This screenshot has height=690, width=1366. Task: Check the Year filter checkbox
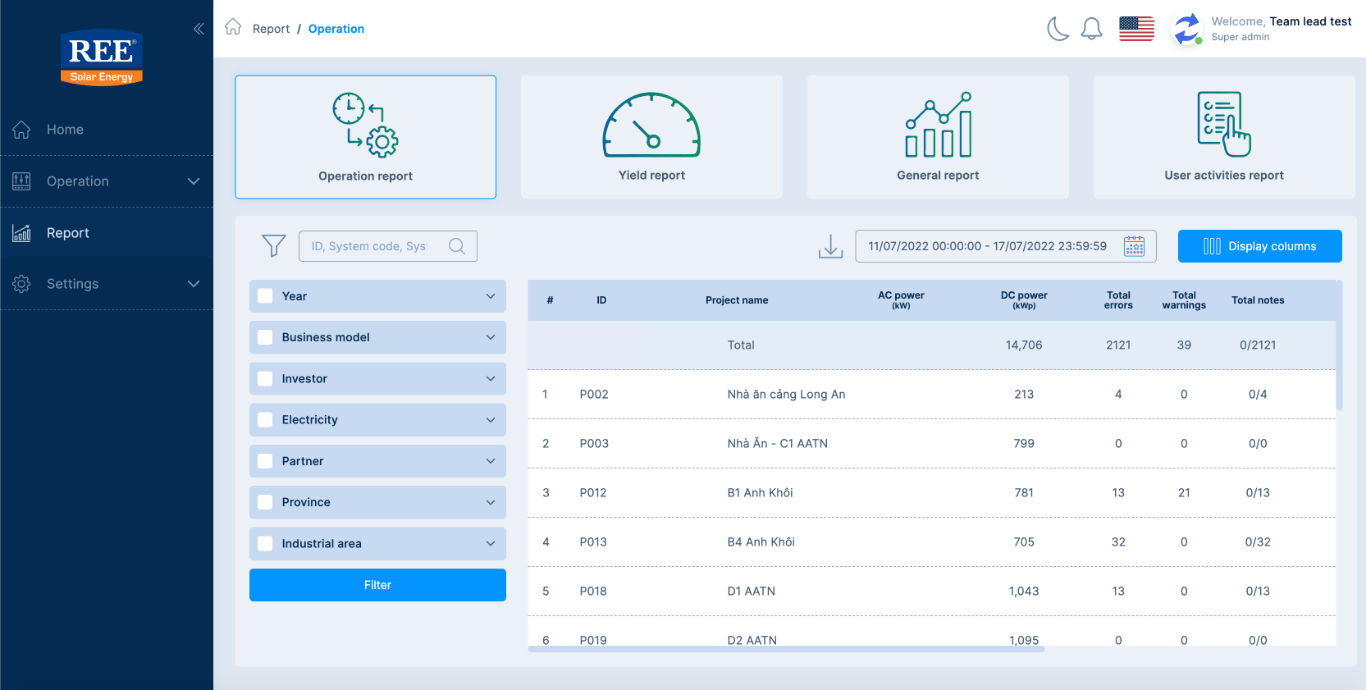[x=265, y=296]
